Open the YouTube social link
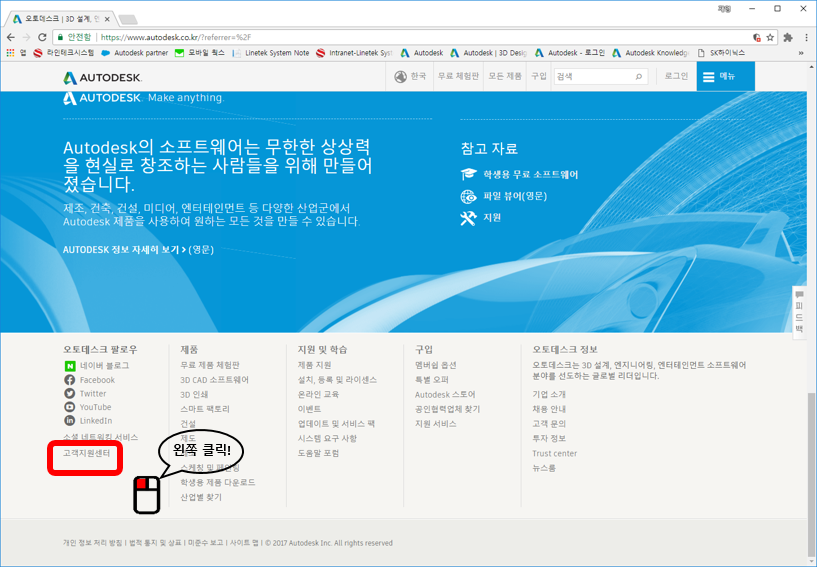This screenshot has width=817, height=567. click(88, 407)
